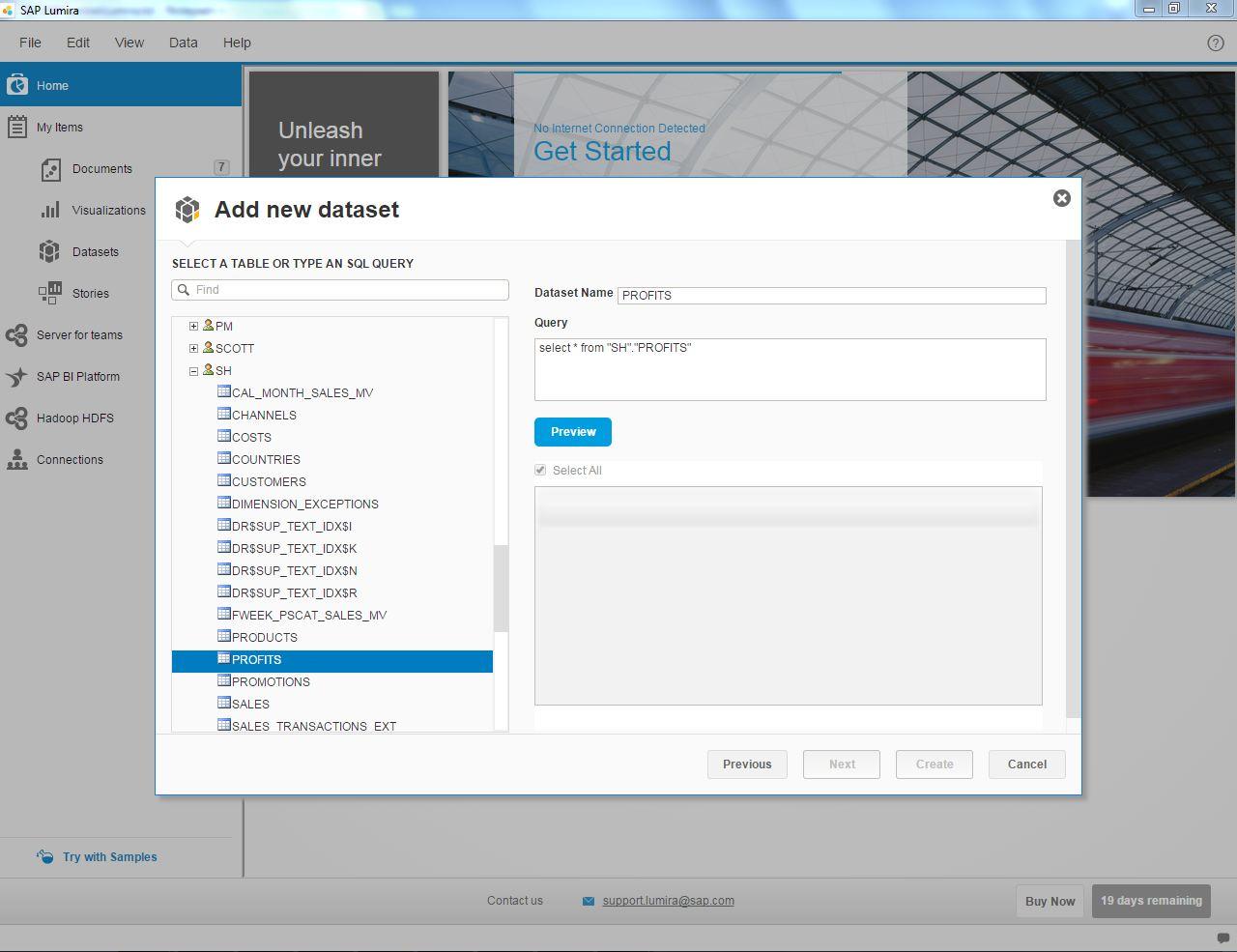Image resolution: width=1237 pixels, height=952 pixels.
Task: Click the SALES table icon
Action: [x=224, y=703]
